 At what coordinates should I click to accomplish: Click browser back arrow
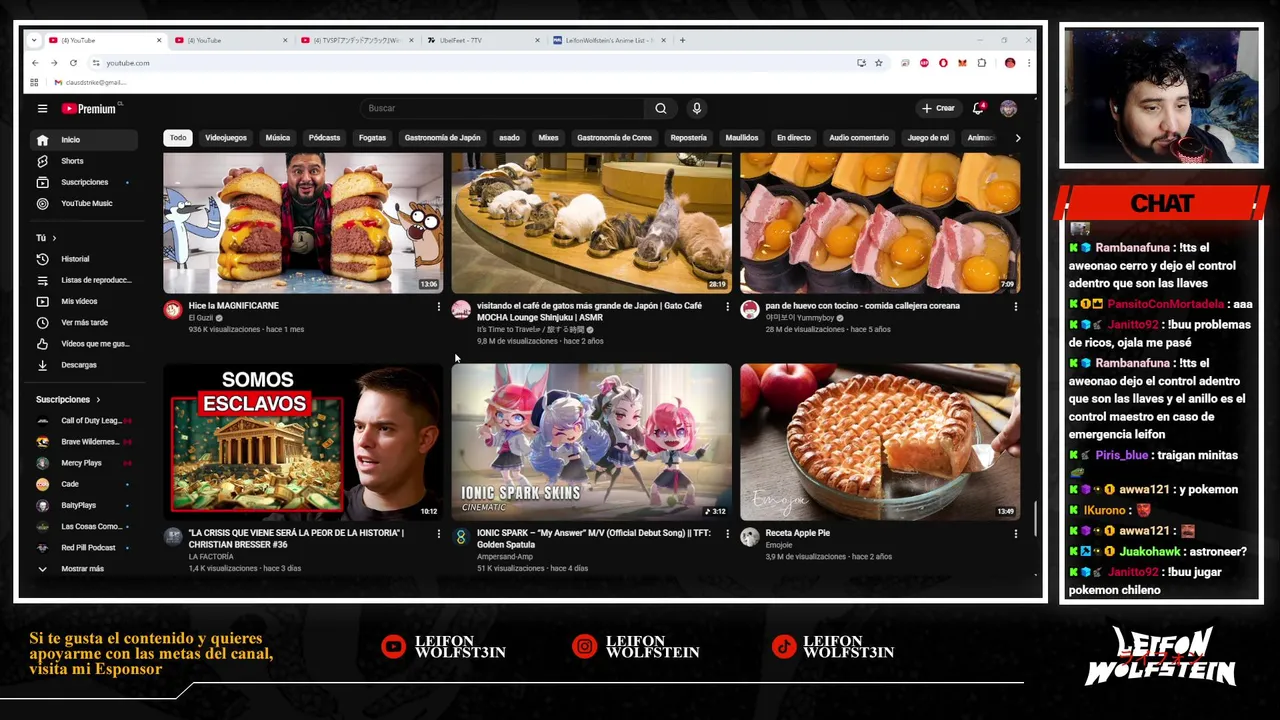point(35,63)
